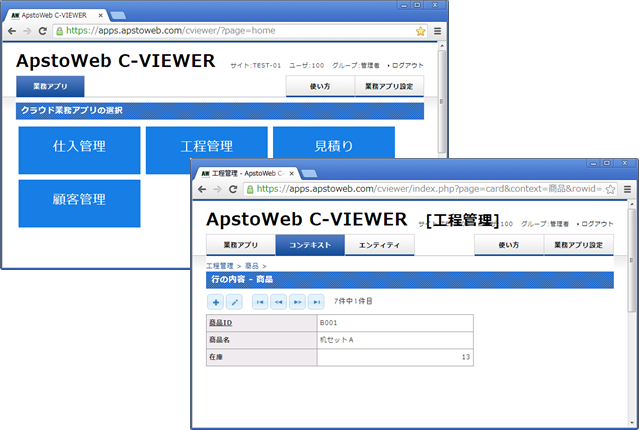
Task: Click the 商品名 label cell
Action: click(x=262, y=340)
